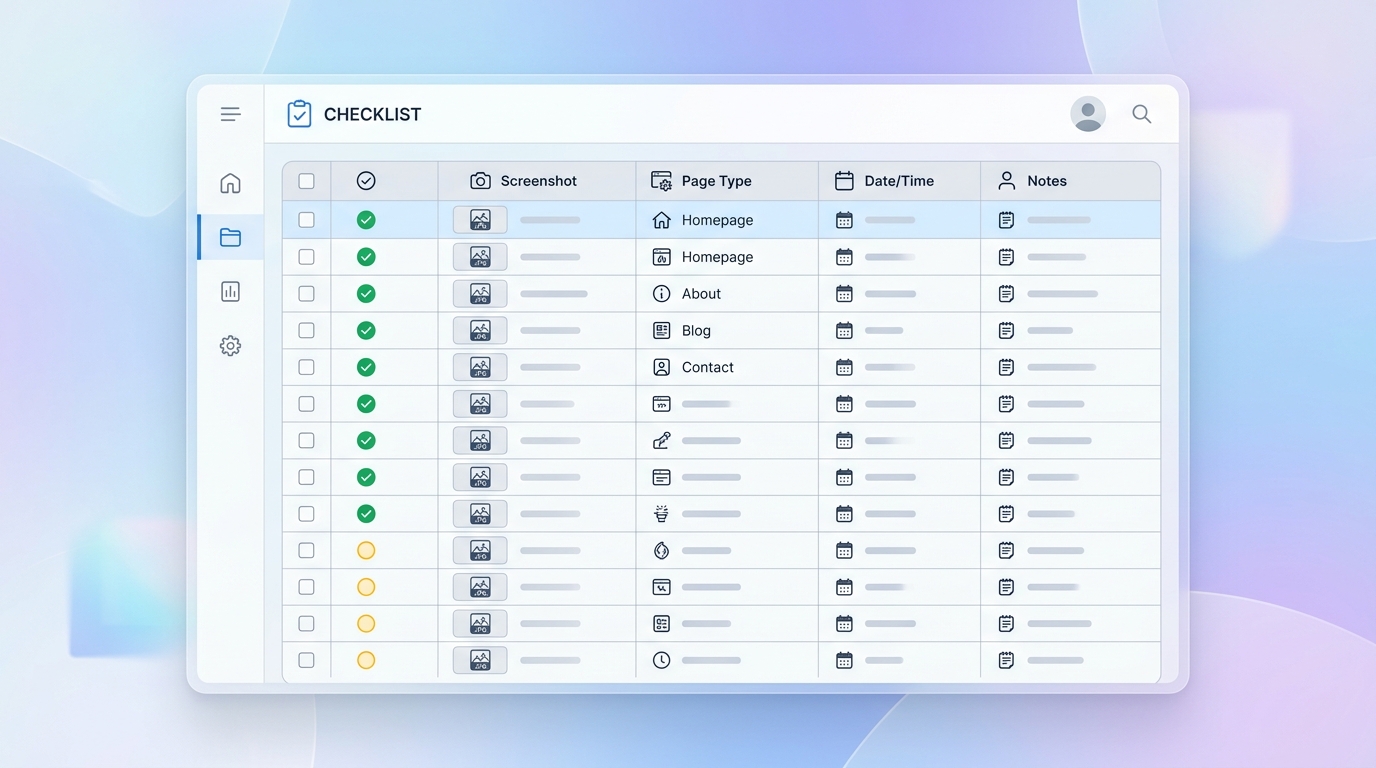The width and height of the screenshot is (1376, 768).
Task: Click the status check-circle column header icon
Action: click(366, 180)
